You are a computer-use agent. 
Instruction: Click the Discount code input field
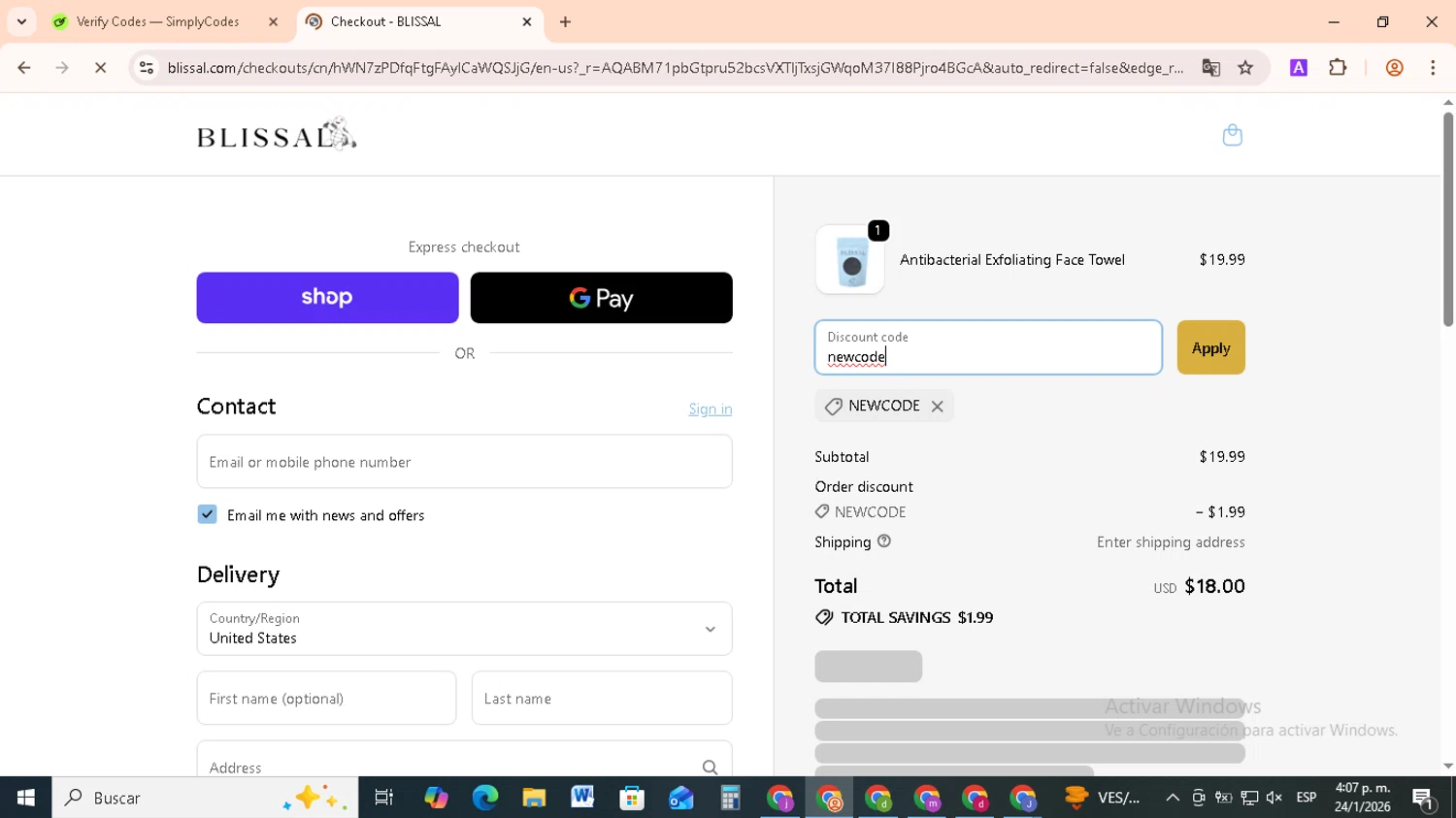988,347
